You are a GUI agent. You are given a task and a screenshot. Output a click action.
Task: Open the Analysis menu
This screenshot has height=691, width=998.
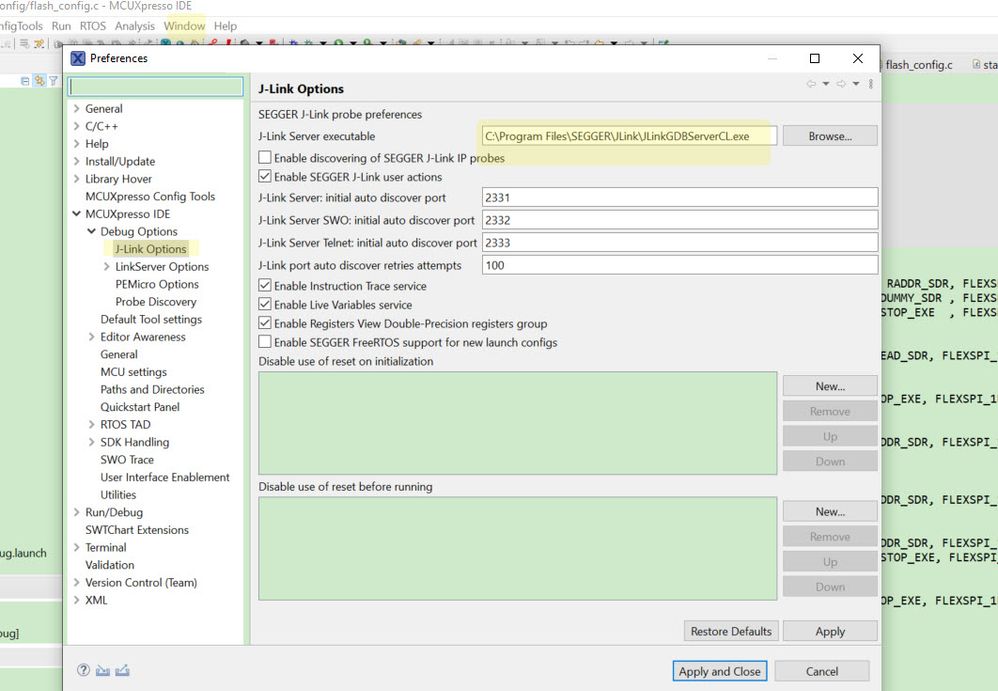pyautogui.click(x=134, y=26)
